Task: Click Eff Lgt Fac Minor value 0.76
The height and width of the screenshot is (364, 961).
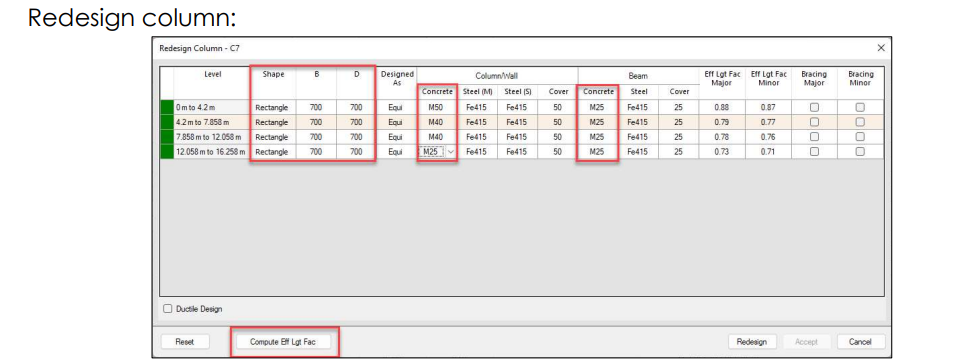Action: click(768, 137)
